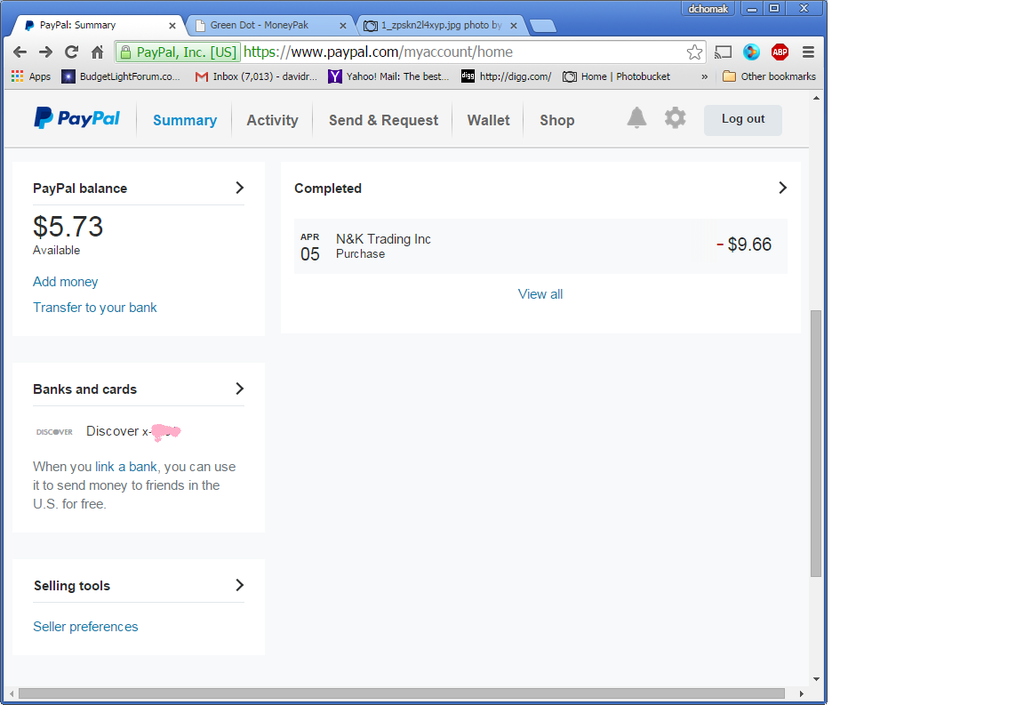The image size is (1024, 705).
Task: Click the browser home icon
Action: pyautogui.click(x=97, y=52)
